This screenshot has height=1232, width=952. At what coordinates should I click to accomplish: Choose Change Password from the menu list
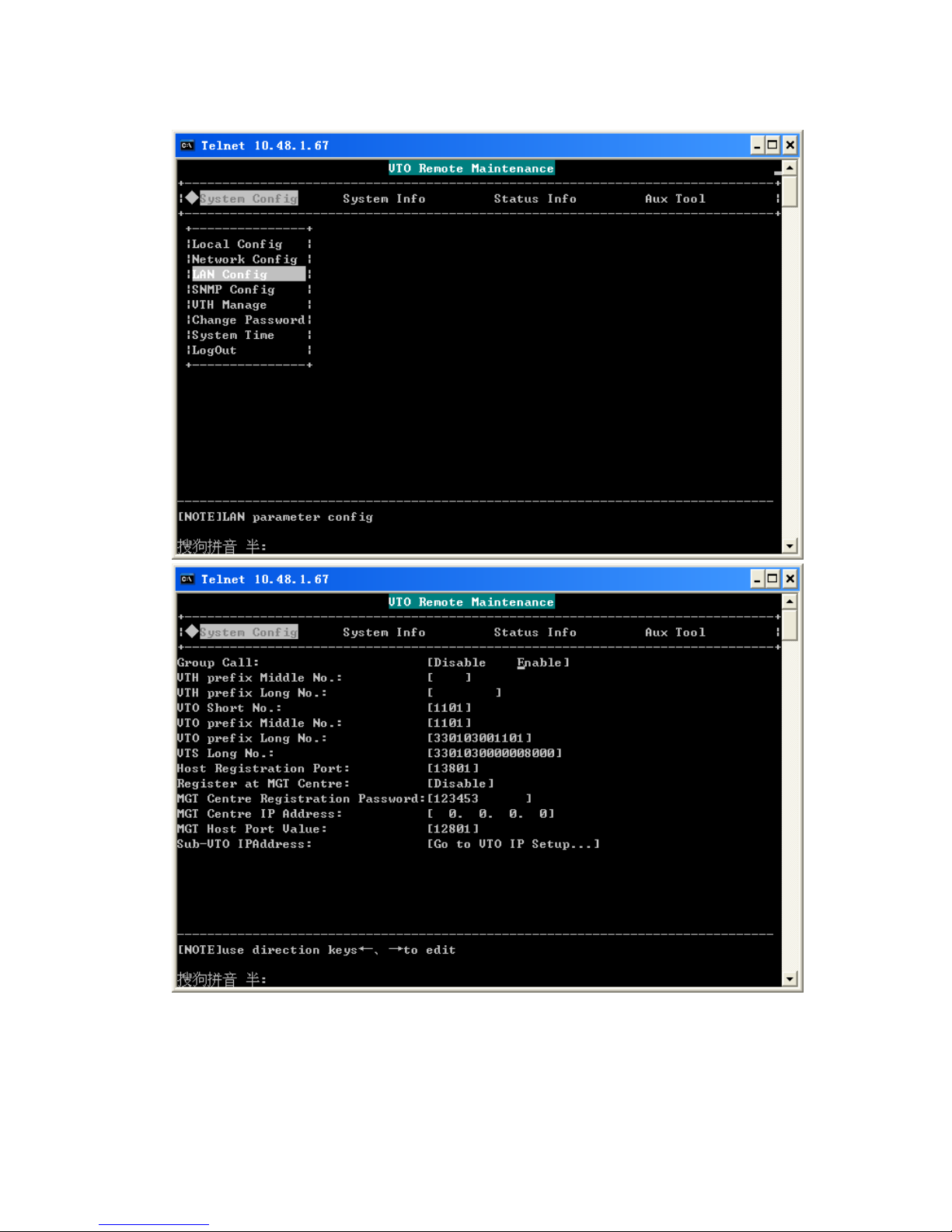(248, 320)
